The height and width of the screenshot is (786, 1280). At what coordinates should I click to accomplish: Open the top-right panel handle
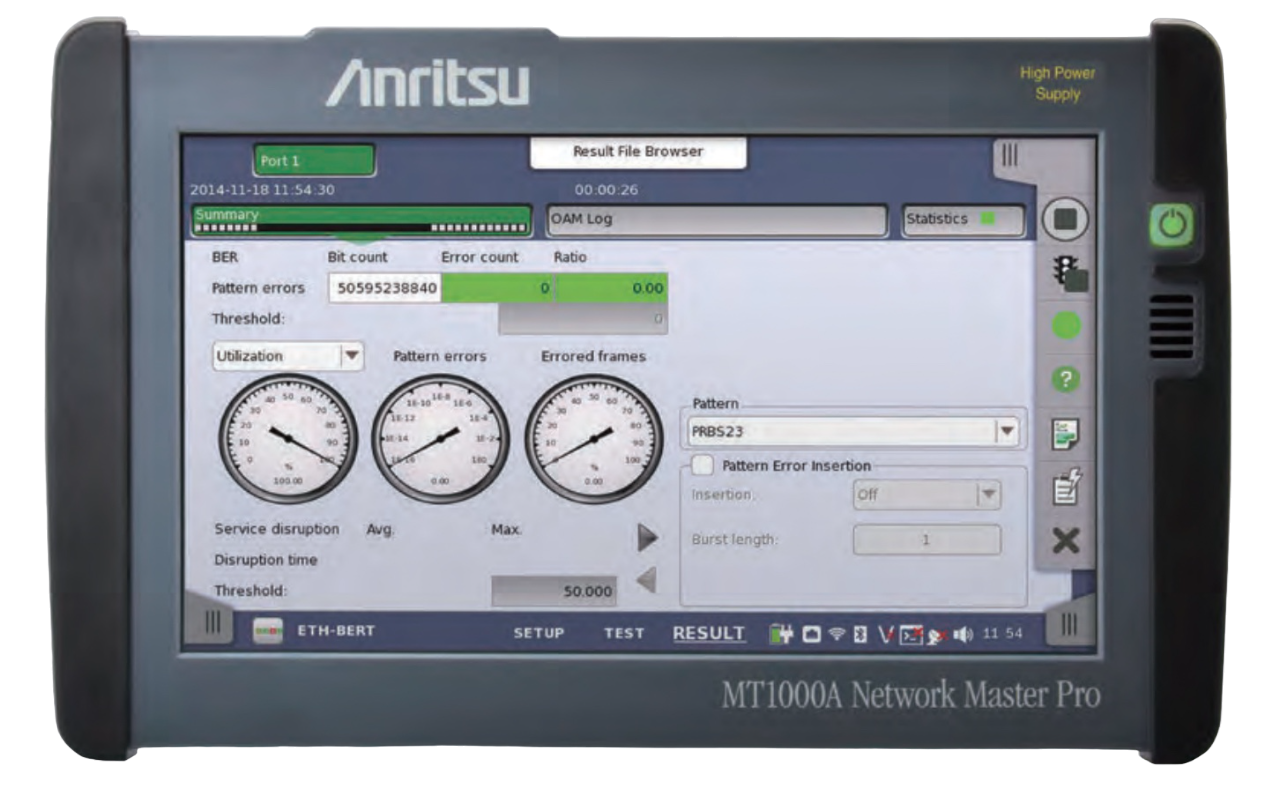[x=1010, y=156]
